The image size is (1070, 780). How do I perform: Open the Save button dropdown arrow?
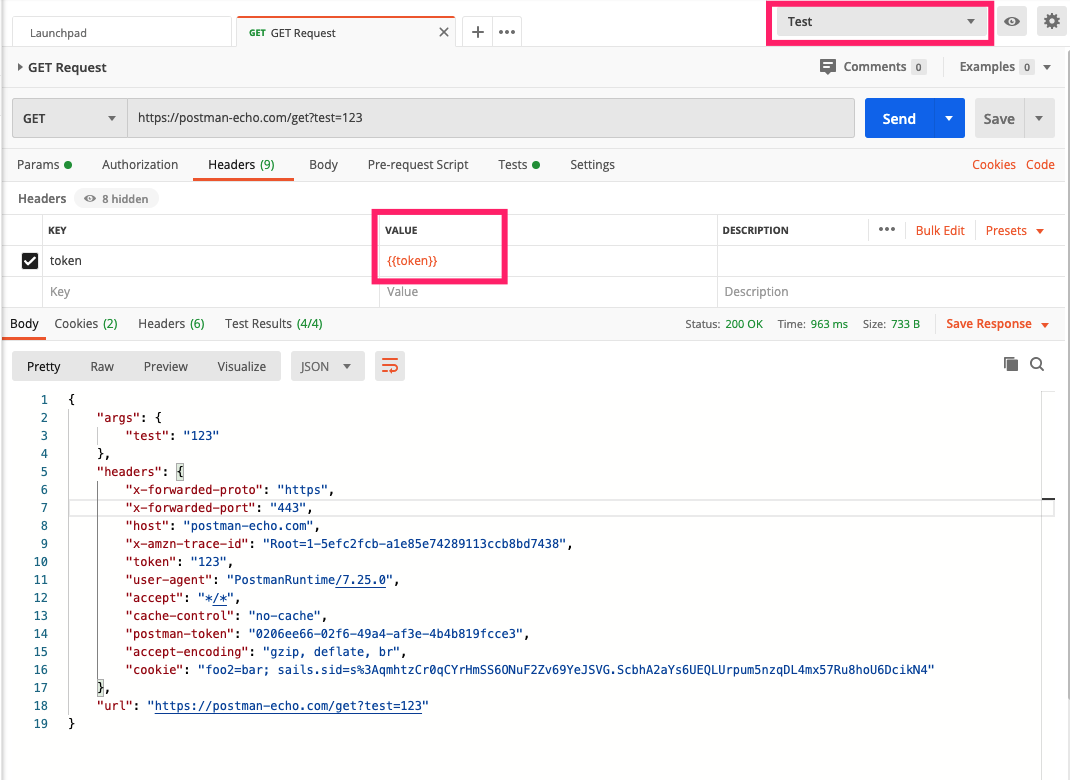pyautogui.click(x=1039, y=119)
